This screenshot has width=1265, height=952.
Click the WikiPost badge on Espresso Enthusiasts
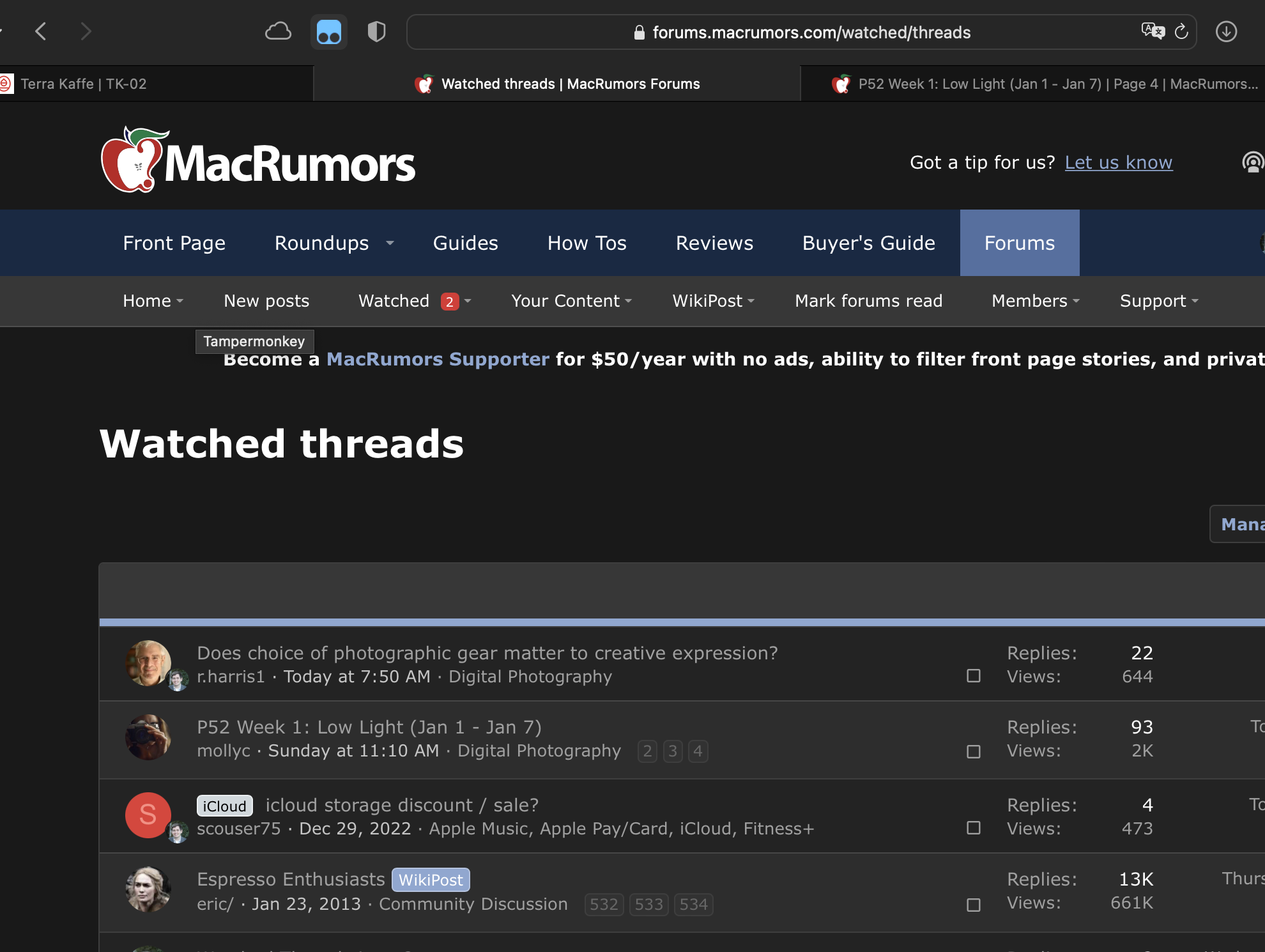click(431, 880)
